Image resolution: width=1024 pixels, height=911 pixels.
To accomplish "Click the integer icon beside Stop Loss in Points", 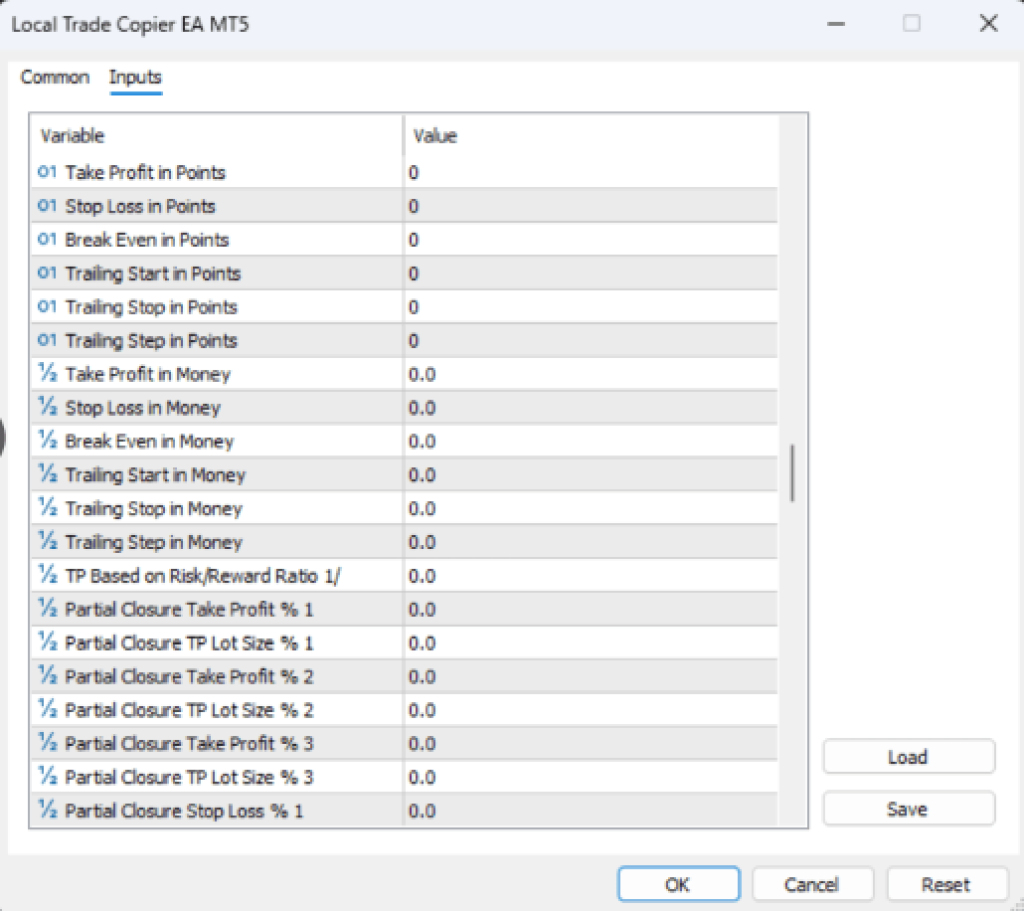I will (x=47, y=206).
